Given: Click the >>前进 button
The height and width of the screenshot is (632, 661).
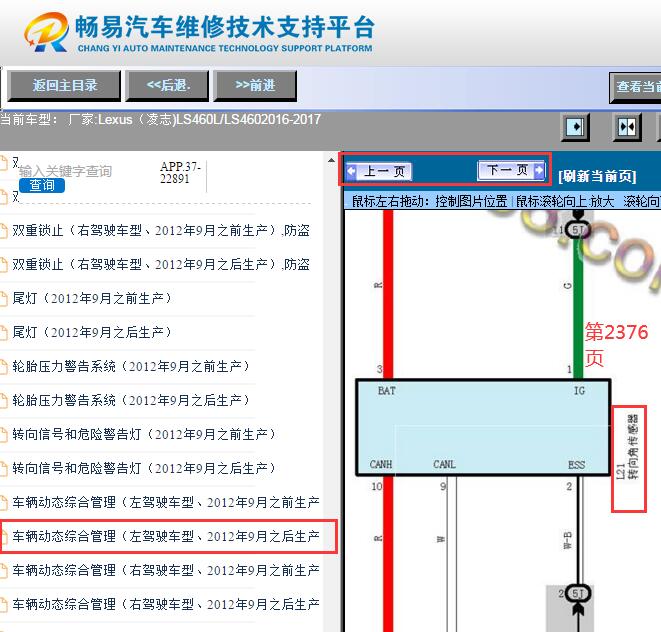Looking at the screenshot, I should (x=255, y=86).
